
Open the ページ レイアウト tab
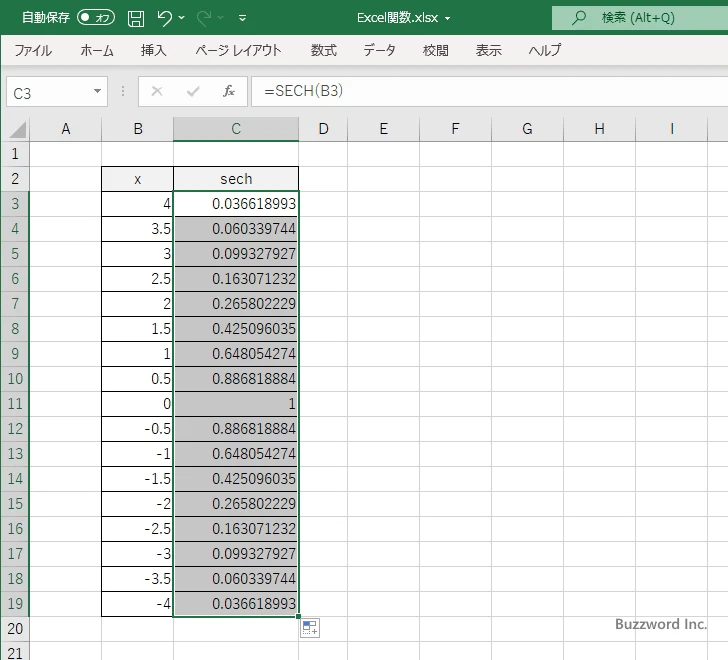coord(238,50)
